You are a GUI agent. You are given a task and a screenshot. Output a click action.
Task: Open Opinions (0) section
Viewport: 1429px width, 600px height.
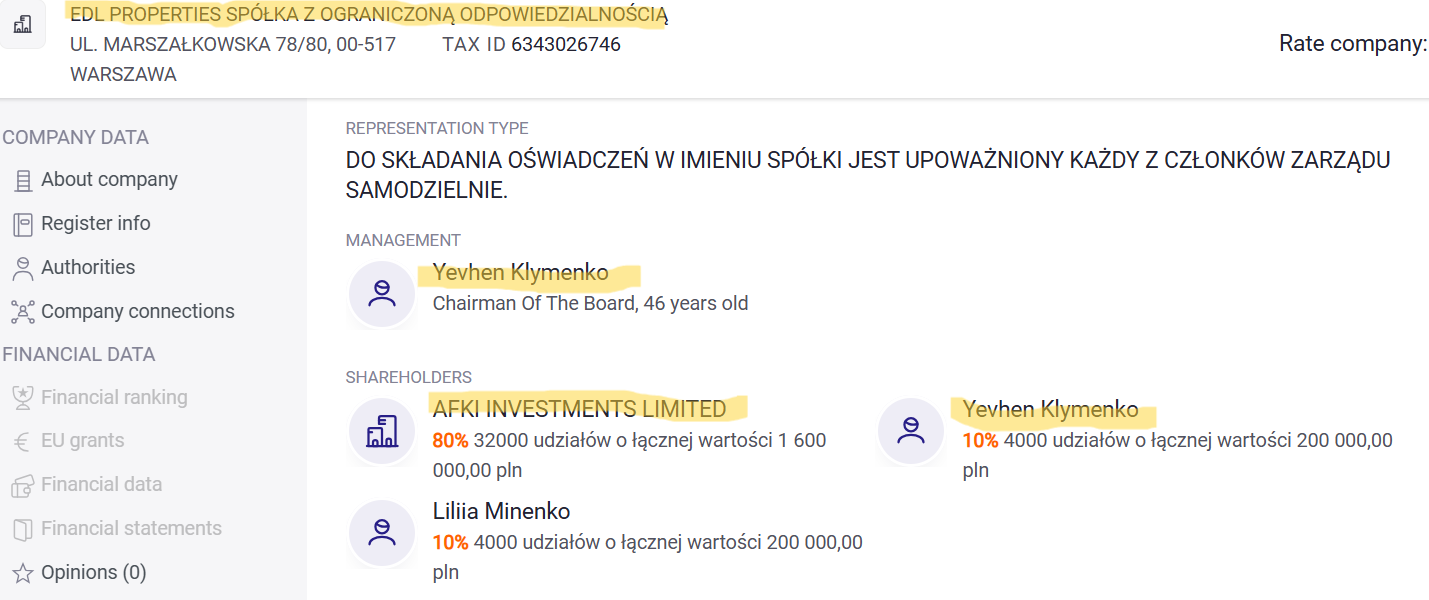[93, 573]
